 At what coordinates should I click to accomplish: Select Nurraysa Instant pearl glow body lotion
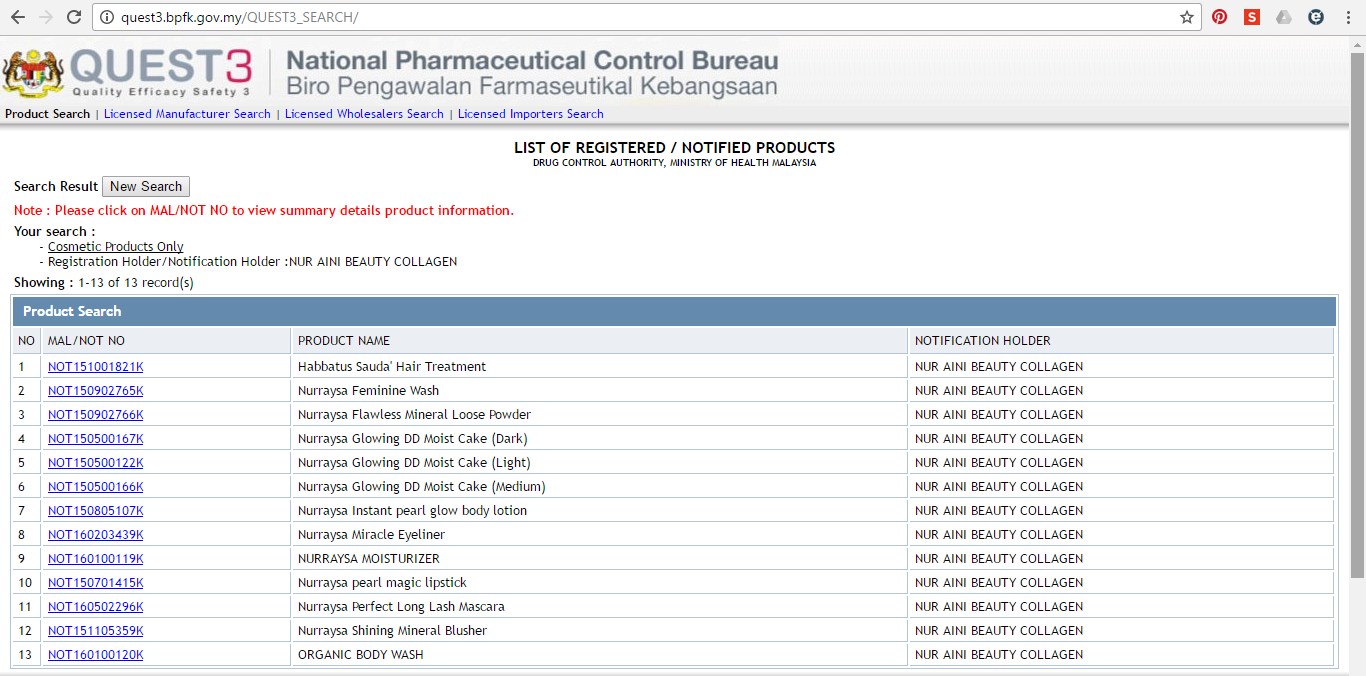[412, 511]
